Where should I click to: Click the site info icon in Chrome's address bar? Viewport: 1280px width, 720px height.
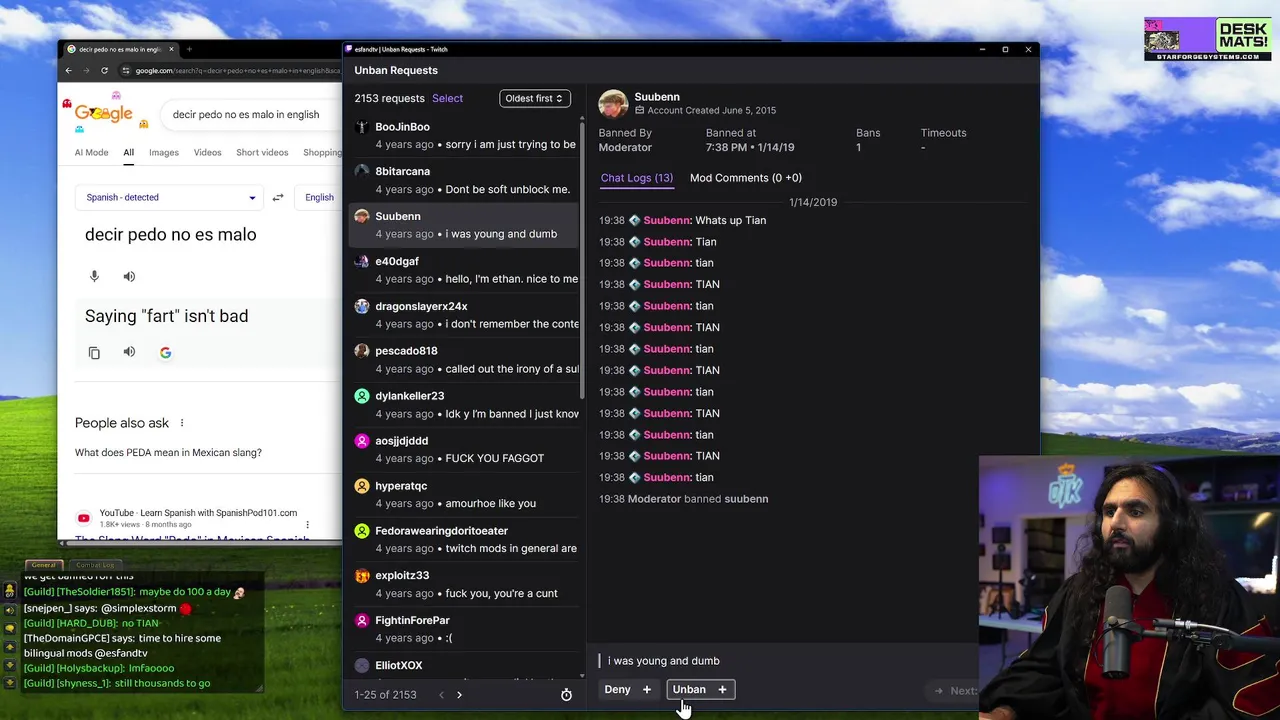coord(126,71)
